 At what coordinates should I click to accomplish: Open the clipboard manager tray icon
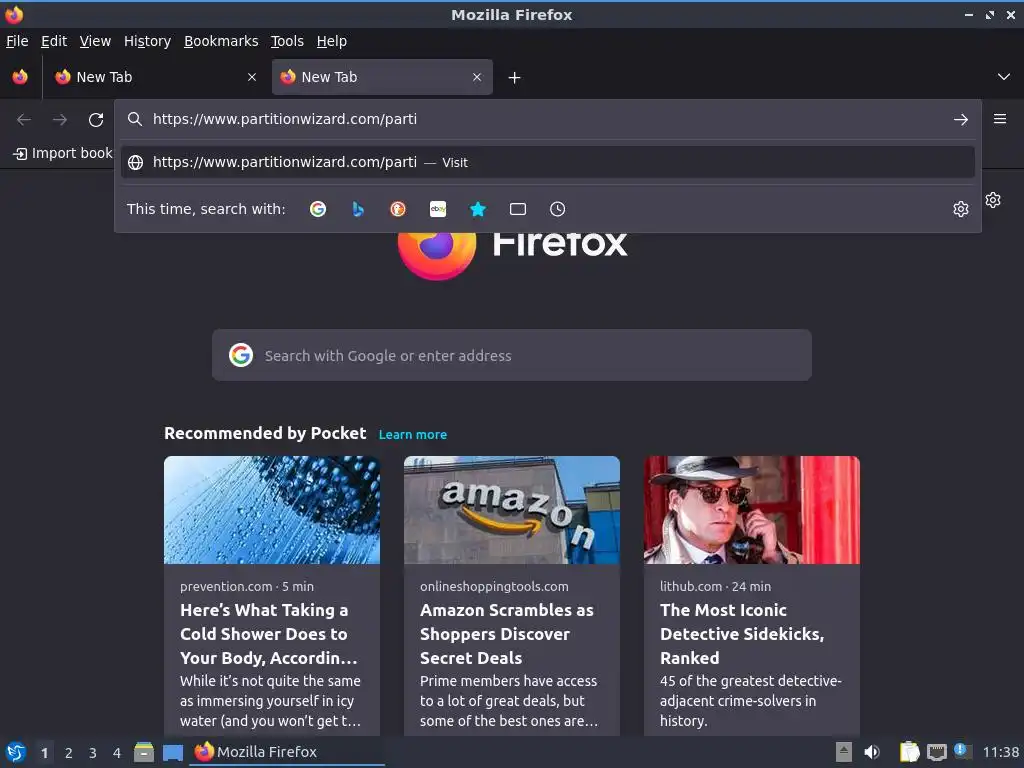[x=909, y=752]
